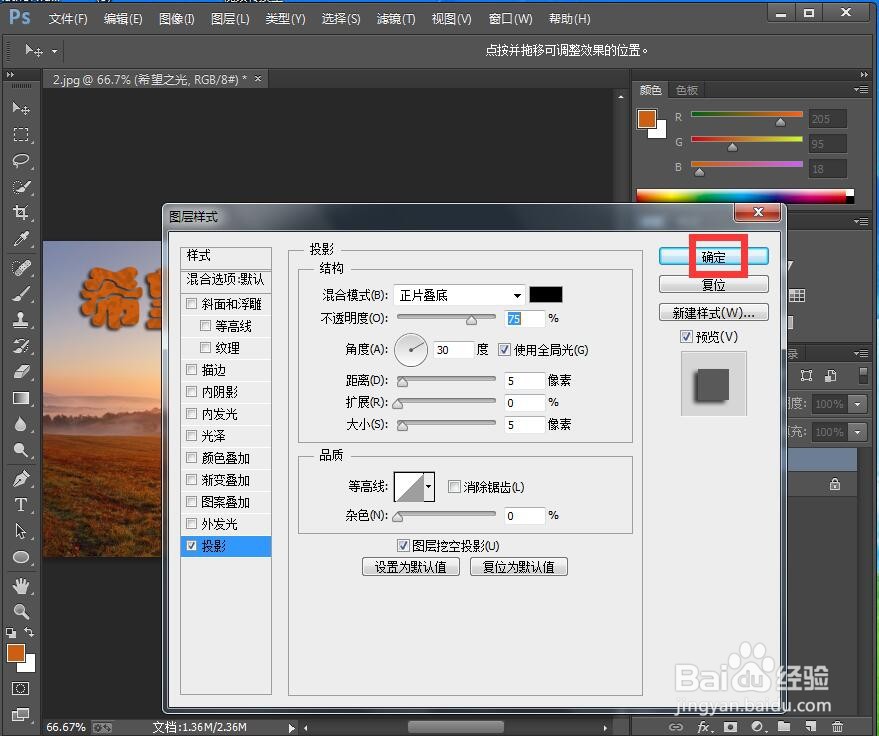Click the OK button in Layer Style dialog

pyautogui.click(x=713, y=255)
